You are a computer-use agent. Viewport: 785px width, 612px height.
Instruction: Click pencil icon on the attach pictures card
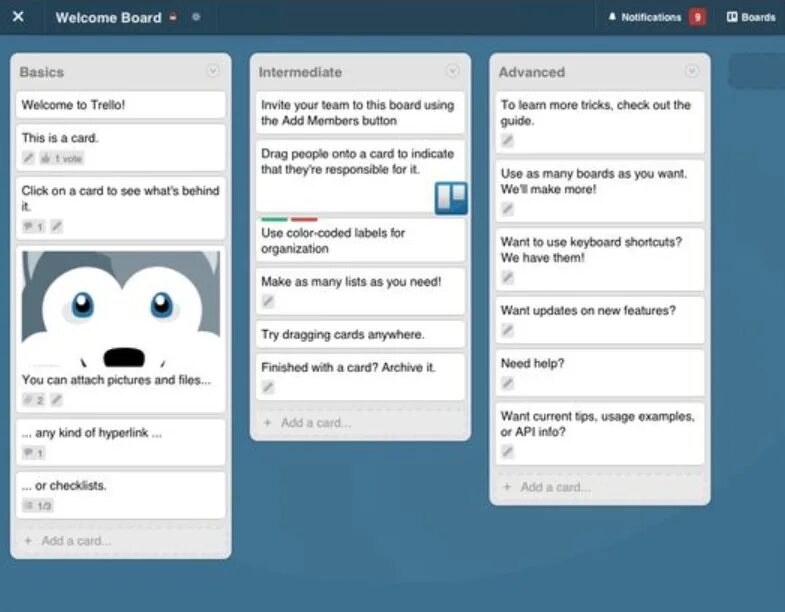[x=57, y=400]
